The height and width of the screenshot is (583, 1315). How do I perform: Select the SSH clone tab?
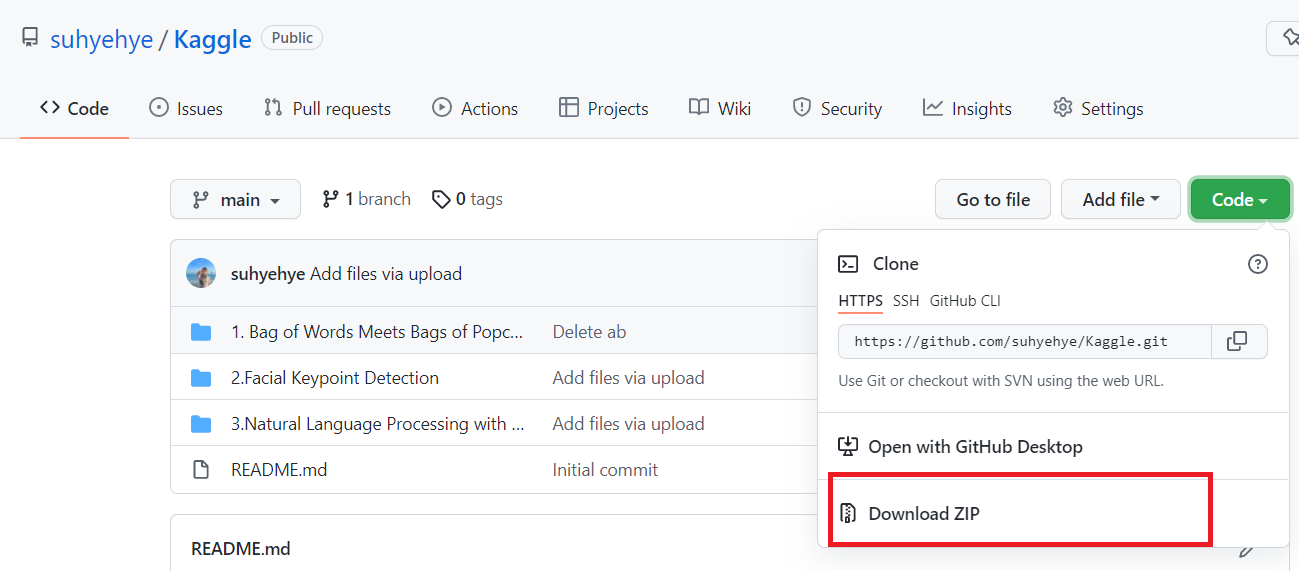pos(906,300)
